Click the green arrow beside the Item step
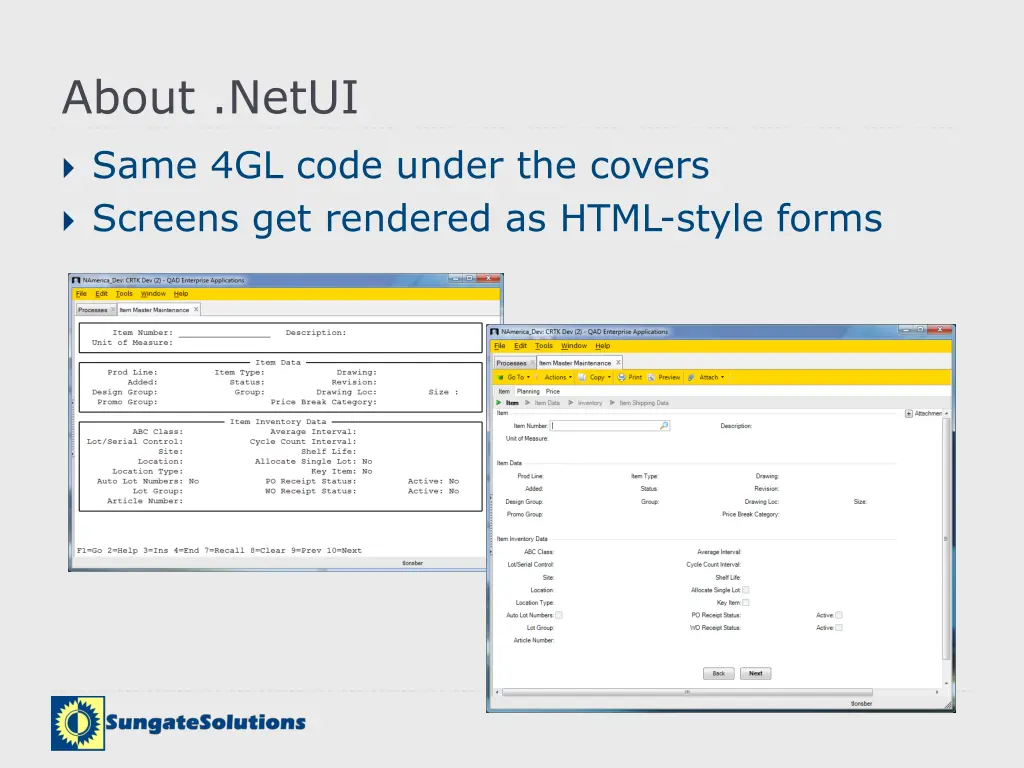 click(x=499, y=403)
